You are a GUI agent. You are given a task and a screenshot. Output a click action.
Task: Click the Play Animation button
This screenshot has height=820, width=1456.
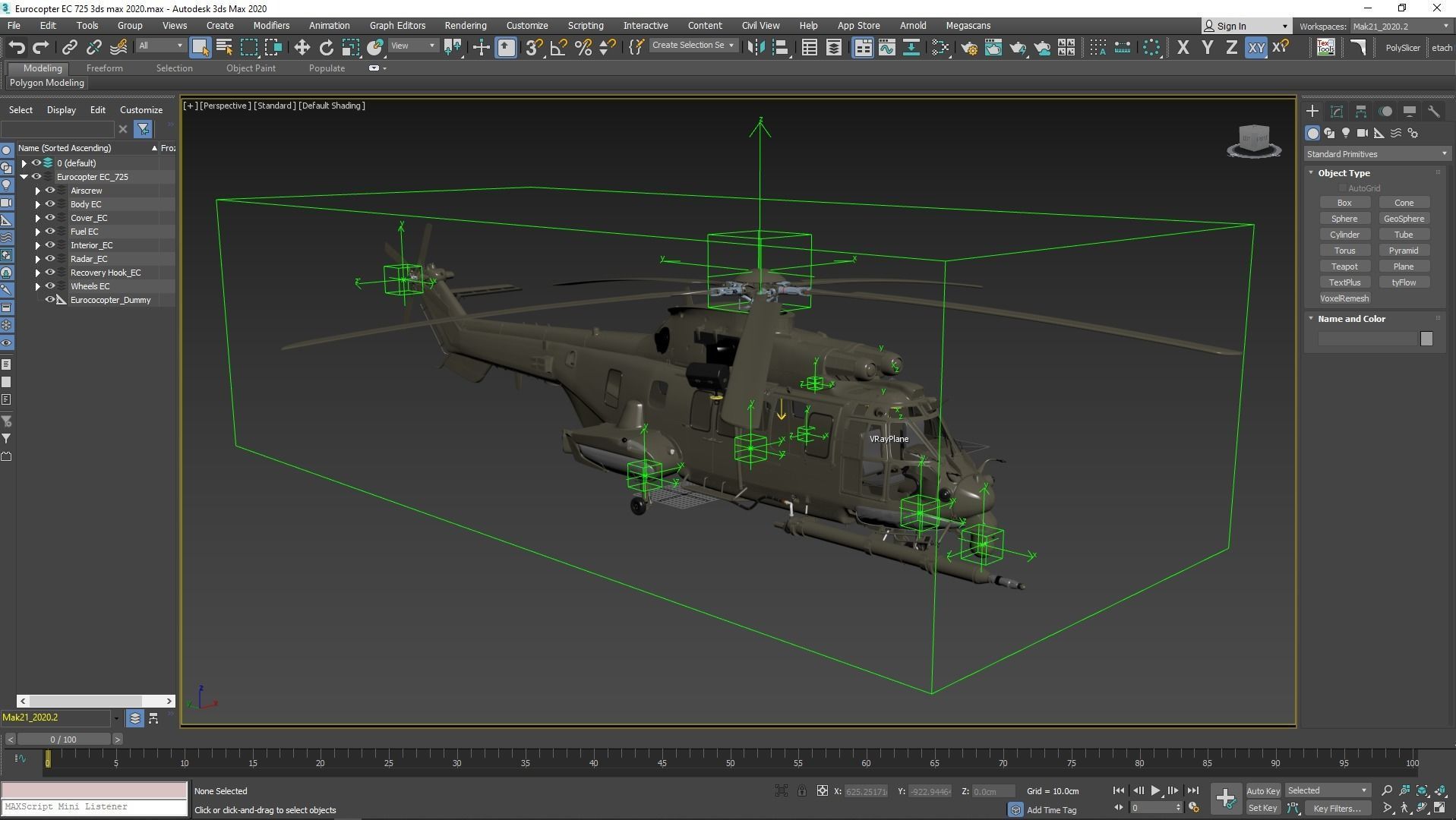point(1155,791)
